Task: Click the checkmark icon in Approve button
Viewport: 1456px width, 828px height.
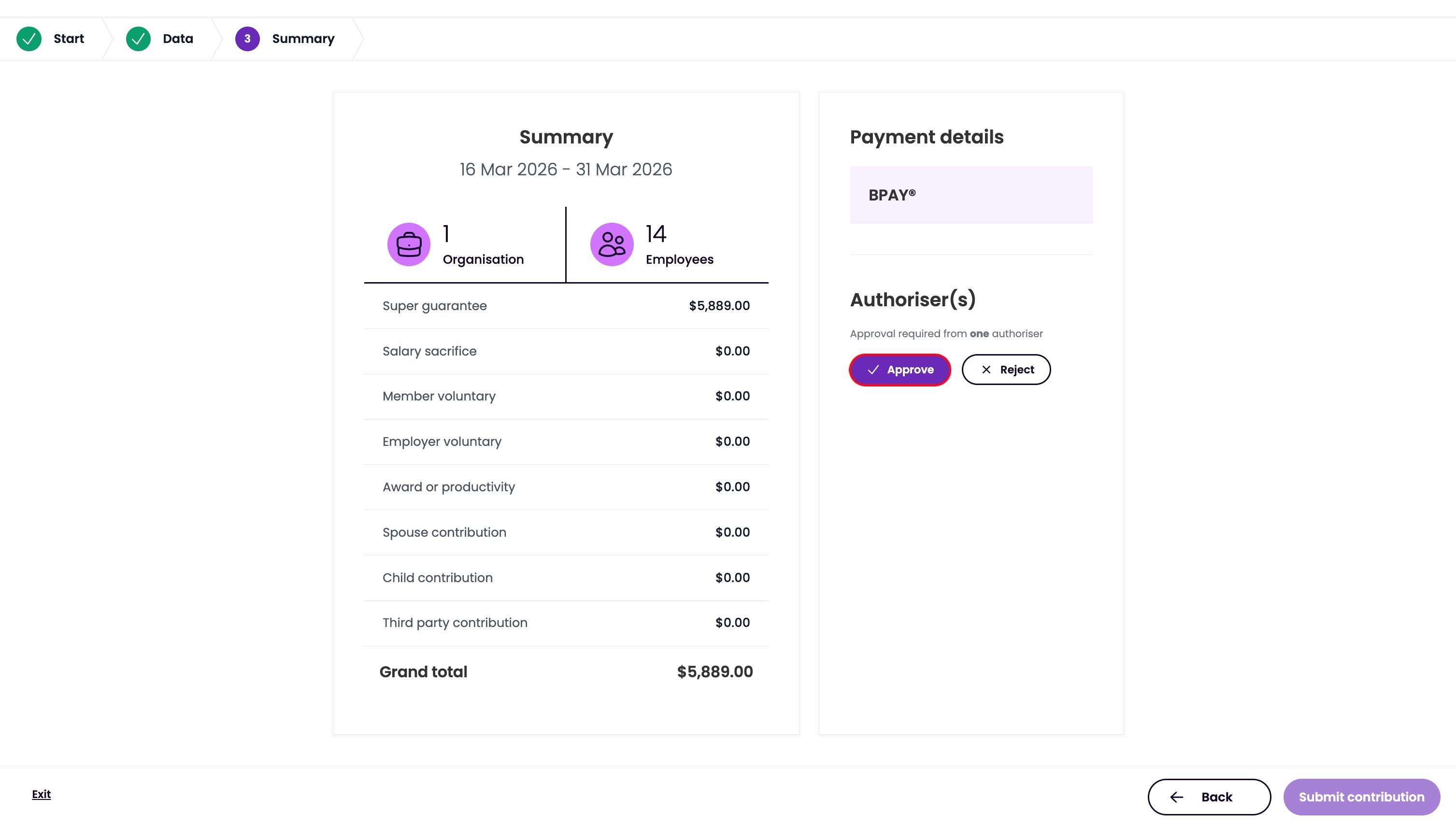Action: (873, 370)
